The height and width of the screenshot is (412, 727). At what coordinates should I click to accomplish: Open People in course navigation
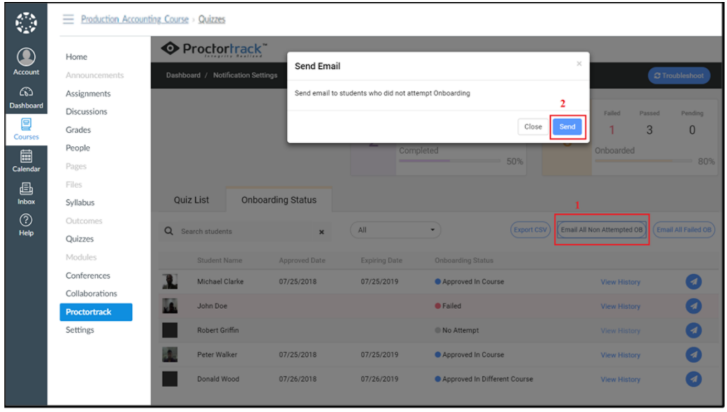(77, 148)
